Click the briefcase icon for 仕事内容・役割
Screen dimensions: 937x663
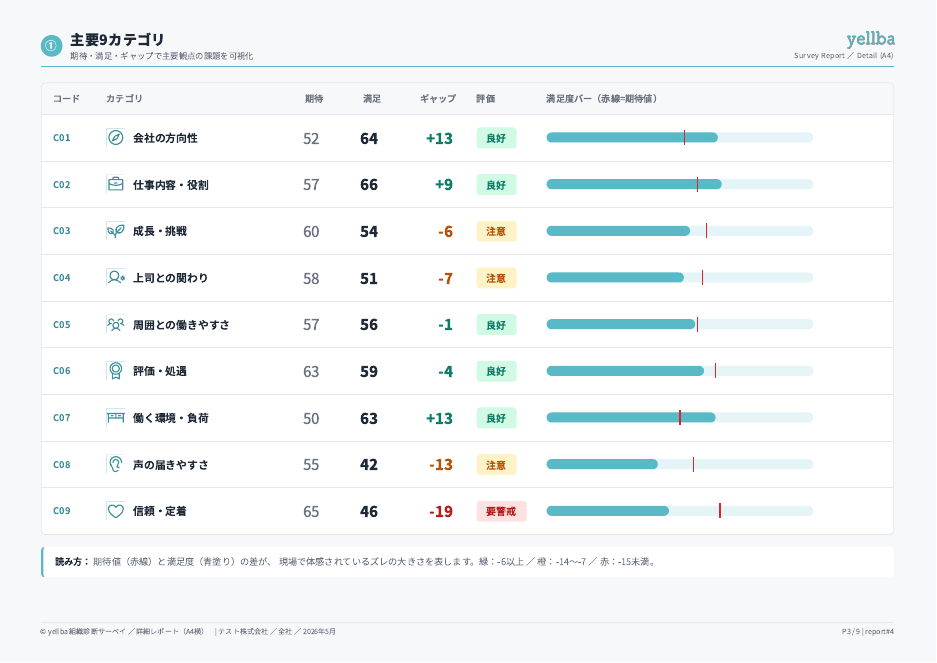(115, 184)
